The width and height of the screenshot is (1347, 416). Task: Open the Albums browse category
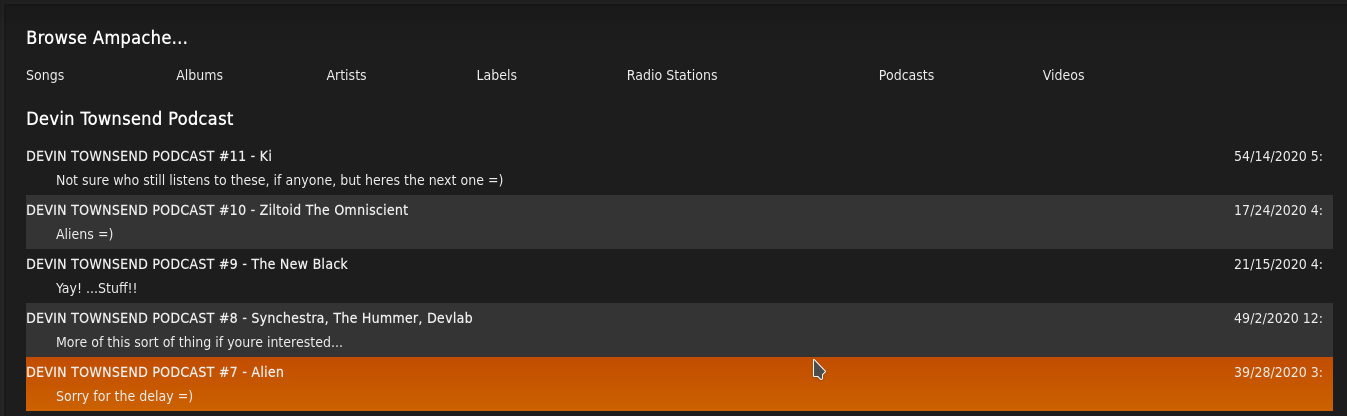(x=199, y=75)
